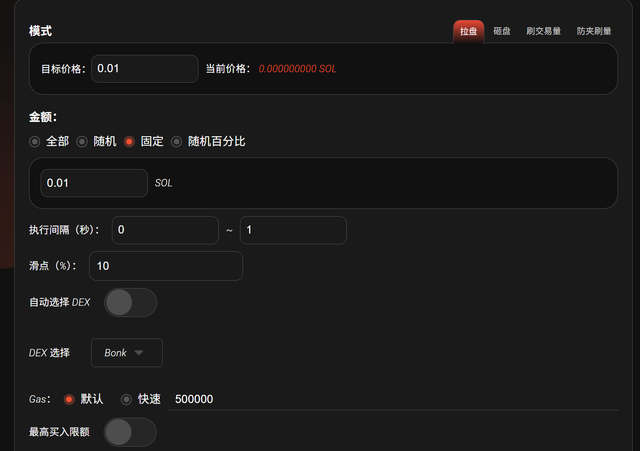The image size is (640, 451).
Task: Click the 目标价格 input field
Action: [x=145, y=69]
